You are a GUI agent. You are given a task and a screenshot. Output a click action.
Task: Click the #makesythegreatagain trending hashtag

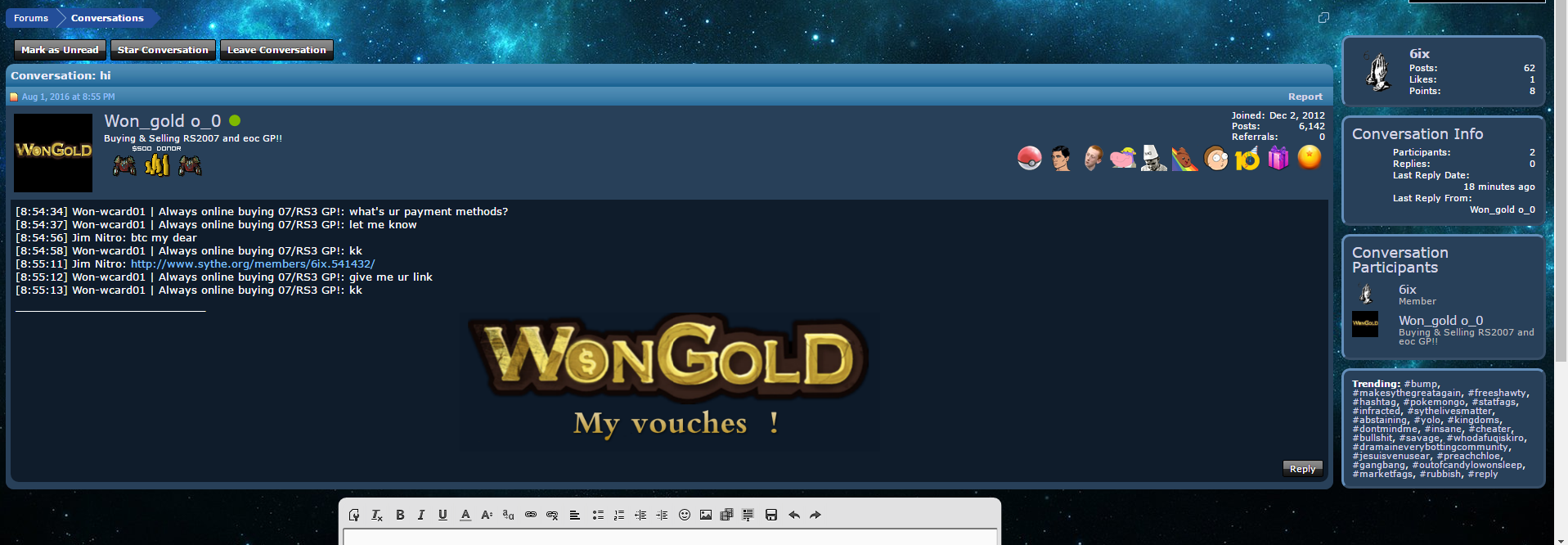[x=1406, y=393]
